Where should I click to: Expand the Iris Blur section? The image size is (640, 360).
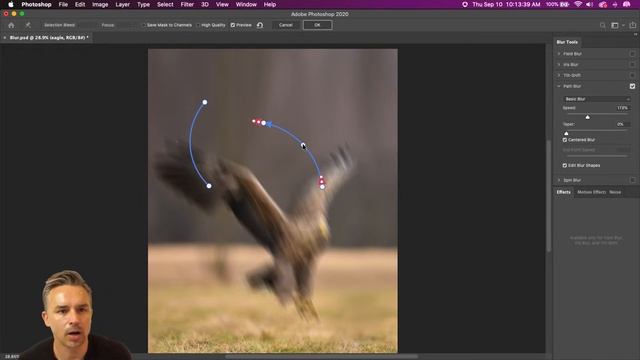pyautogui.click(x=559, y=64)
